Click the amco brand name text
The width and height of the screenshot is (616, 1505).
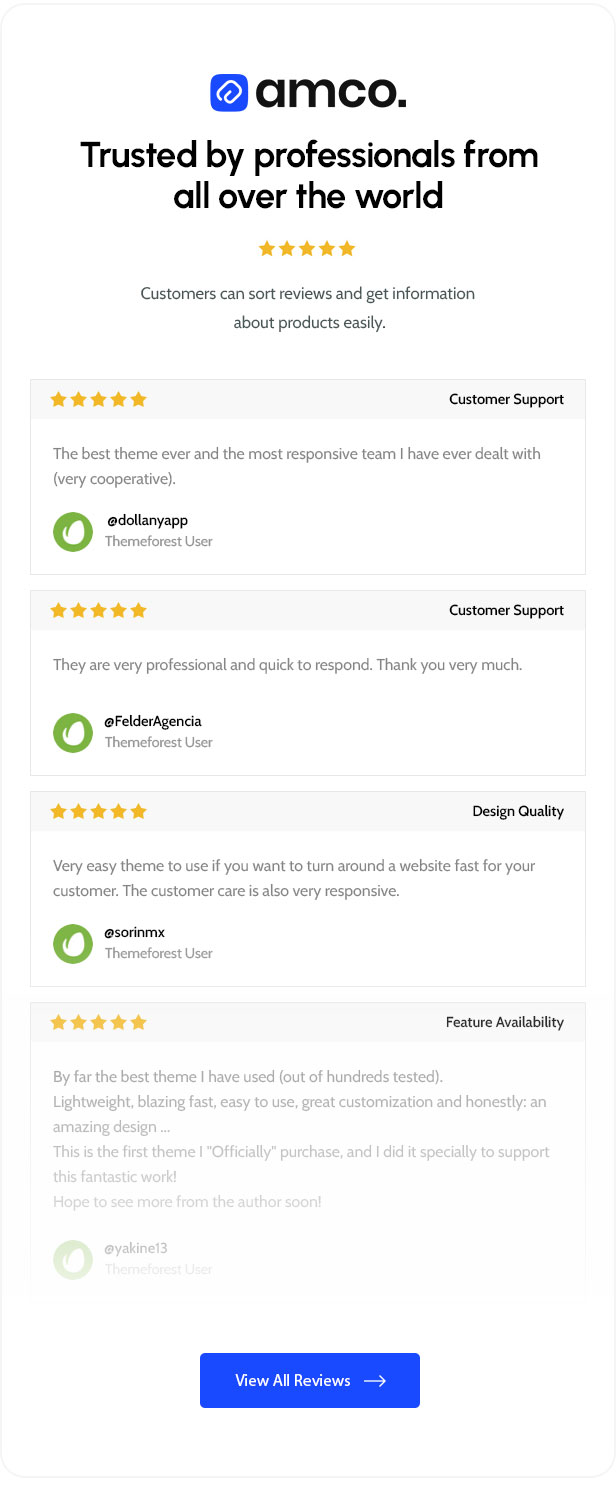[x=331, y=93]
